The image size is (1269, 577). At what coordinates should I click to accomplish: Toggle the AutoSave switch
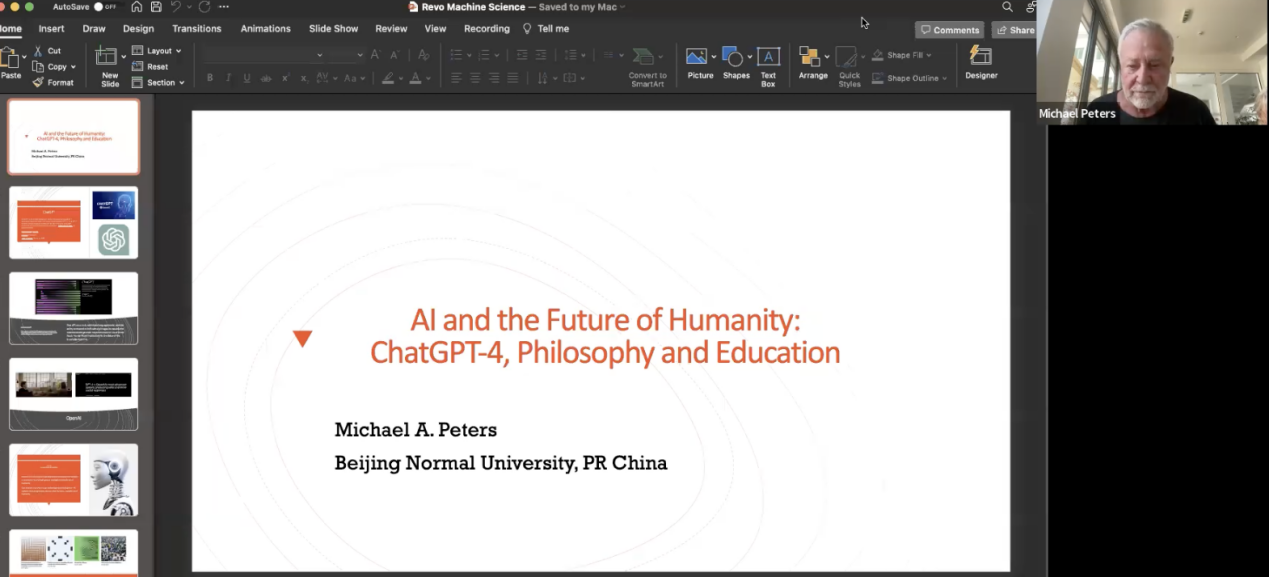click(103, 7)
